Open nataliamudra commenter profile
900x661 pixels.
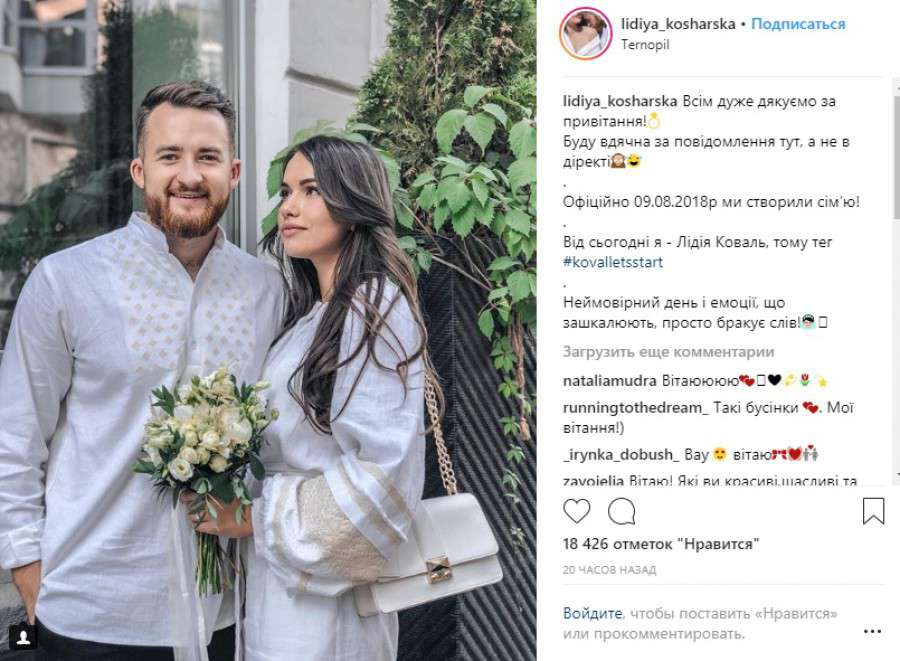[610, 381]
